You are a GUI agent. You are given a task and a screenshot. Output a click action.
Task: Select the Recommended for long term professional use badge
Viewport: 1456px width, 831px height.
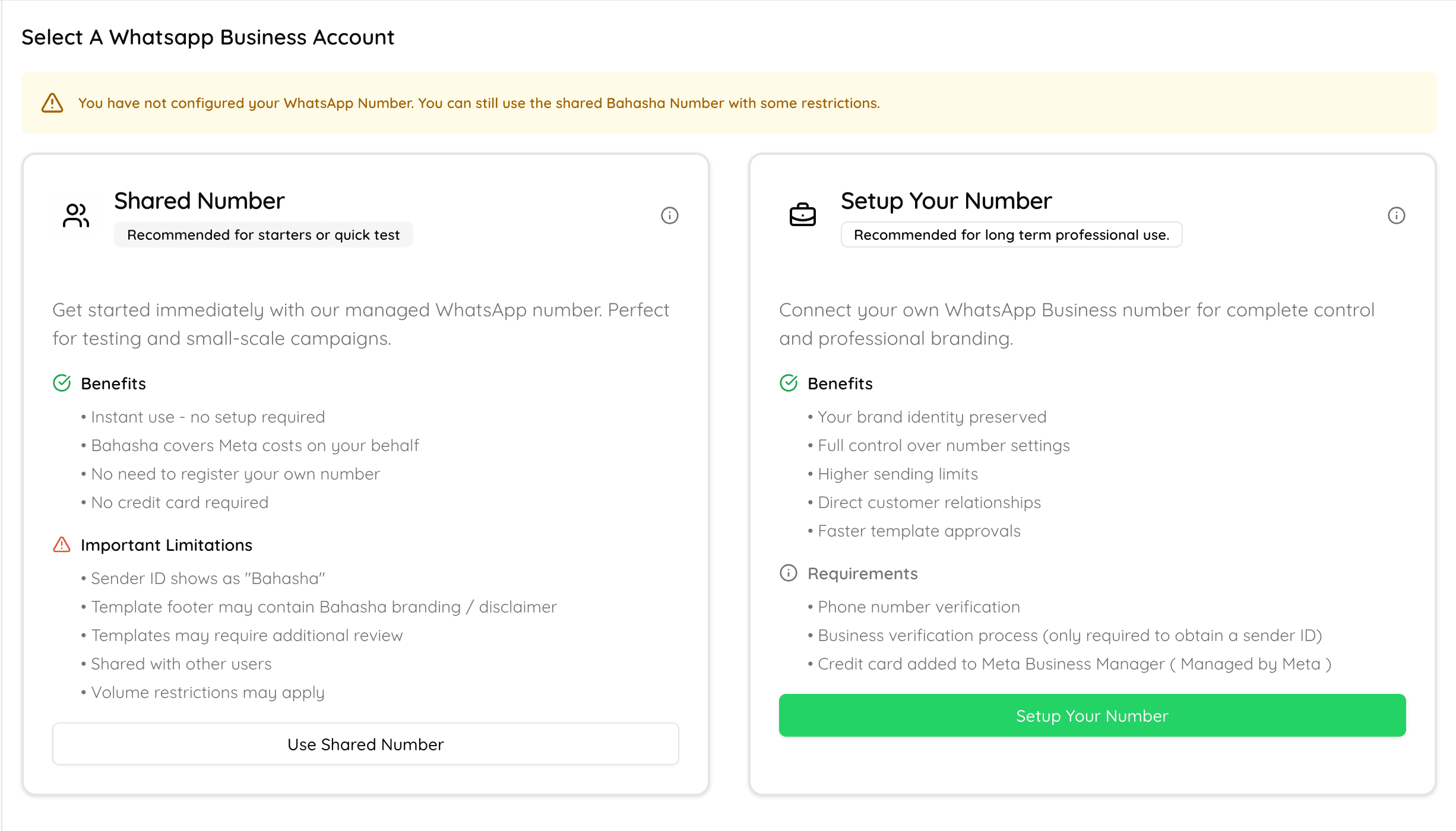pos(1011,234)
